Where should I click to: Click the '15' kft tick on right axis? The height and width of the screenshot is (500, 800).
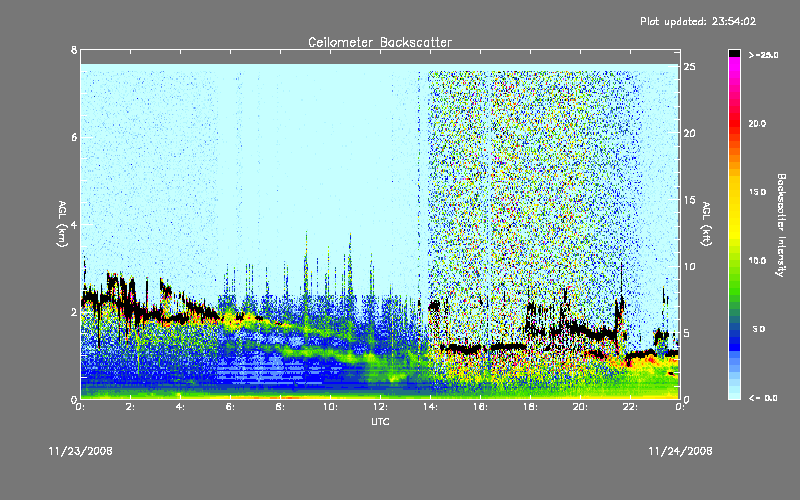(689, 200)
